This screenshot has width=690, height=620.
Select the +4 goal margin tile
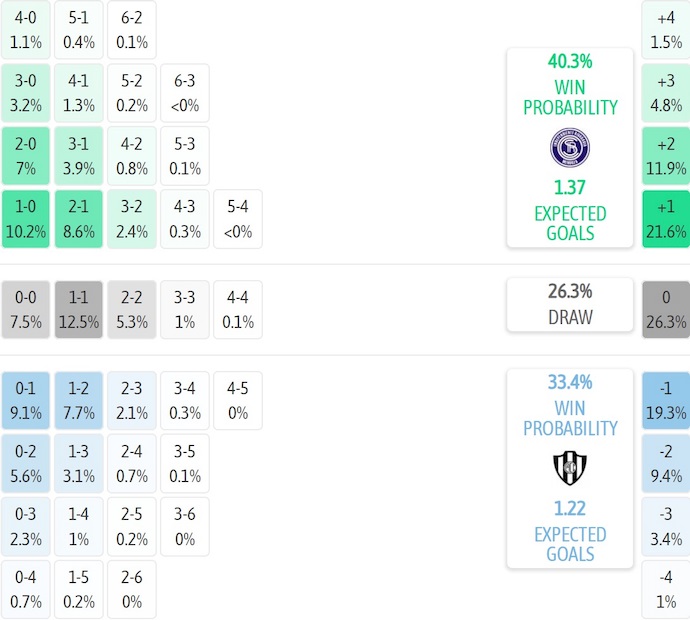pyautogui.click(x=665, y=29)
